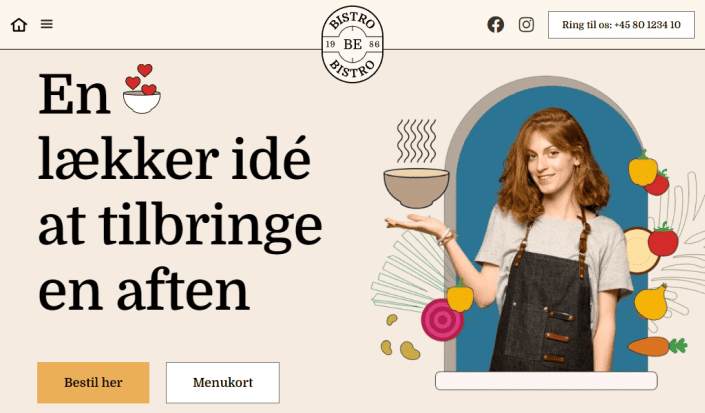Click the white window sill bar
The image size is (705, 413).
pos(546,381)
